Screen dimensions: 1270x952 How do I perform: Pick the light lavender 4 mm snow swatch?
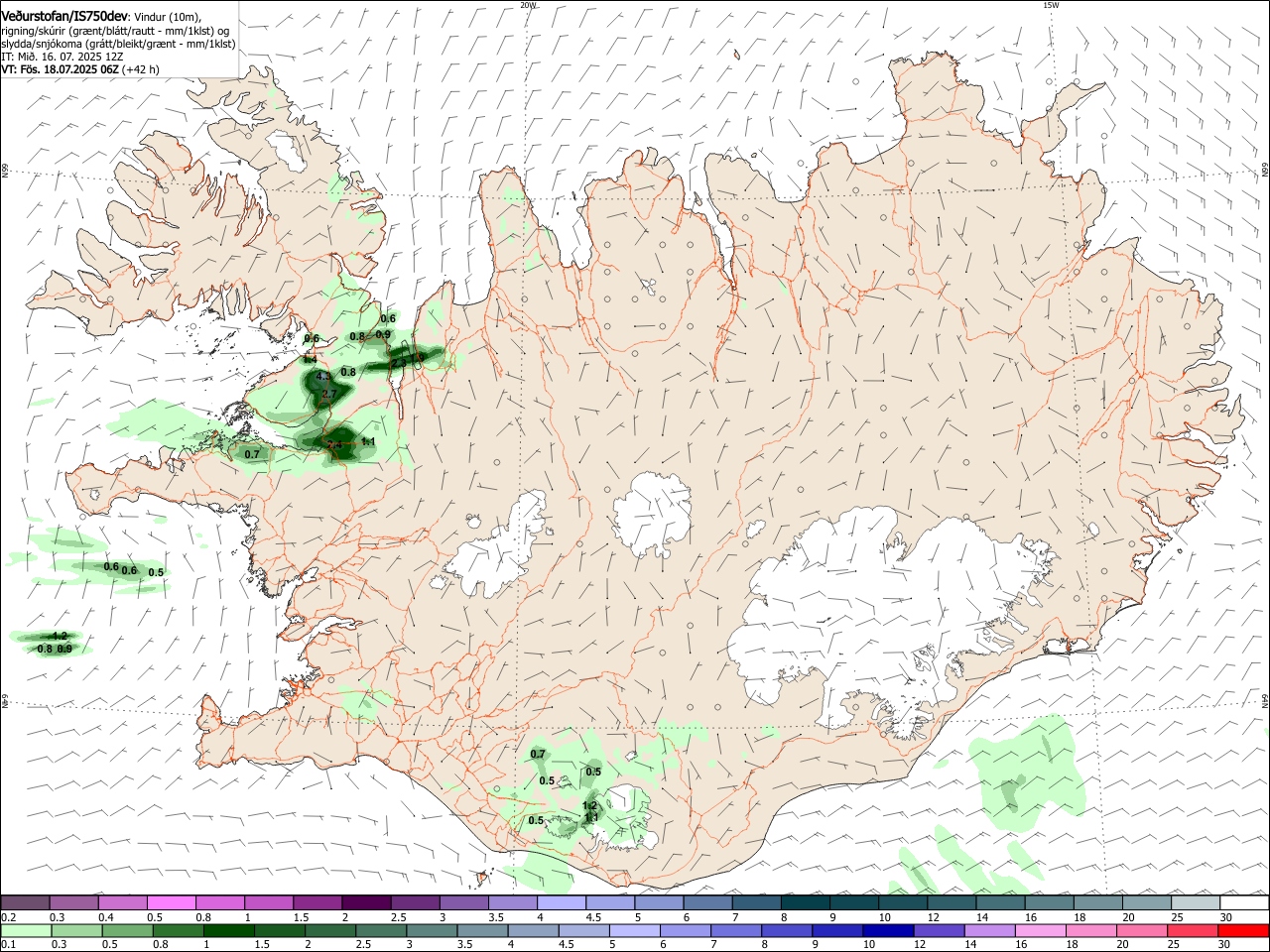pos(561,902)
